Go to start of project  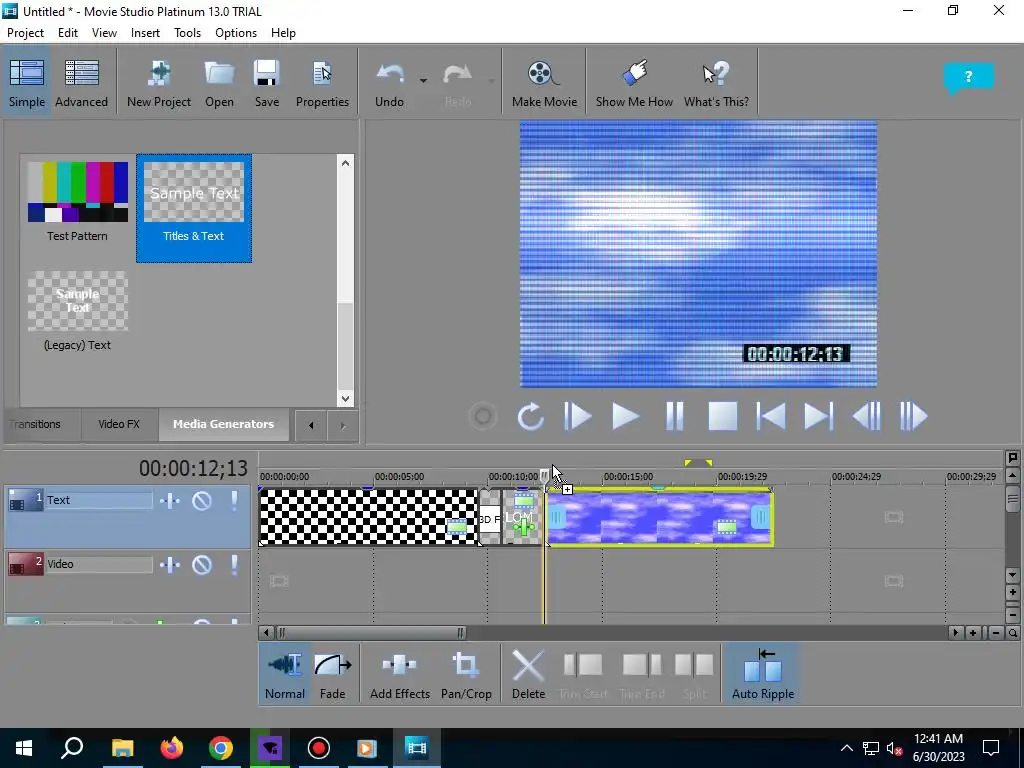tap(771, 416)
